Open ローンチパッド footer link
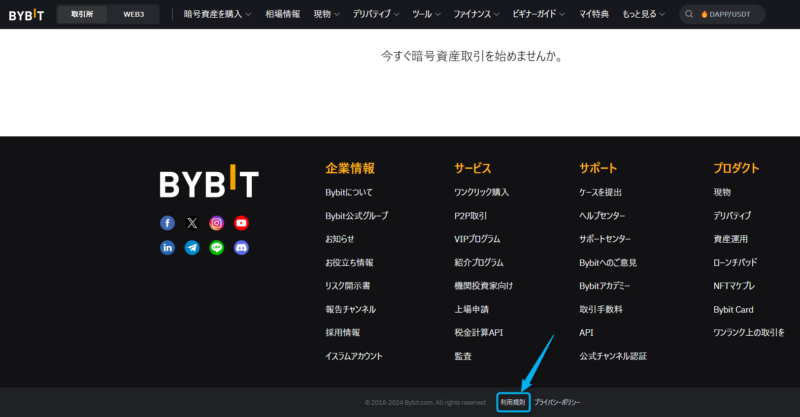The width and height of the screenshot is (800, 417). [x=735, y=262]
